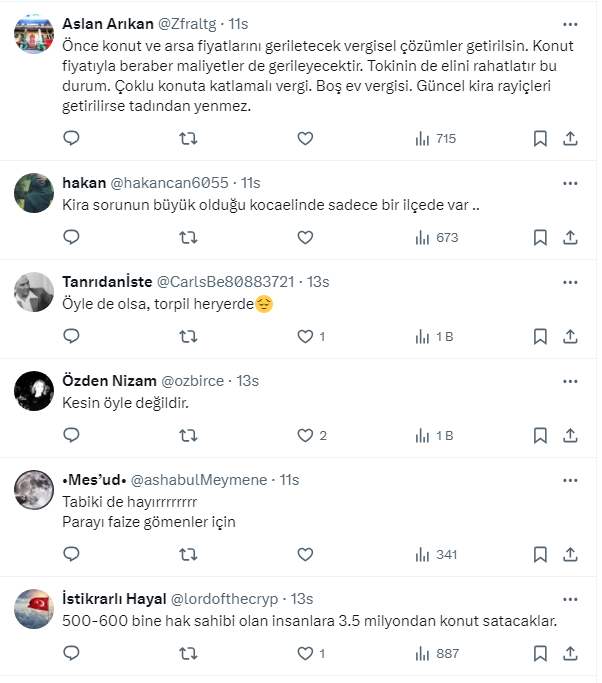Screen dimensions: 602x683
Task: Share Özden Nizam's tweet
Action: 570,436
